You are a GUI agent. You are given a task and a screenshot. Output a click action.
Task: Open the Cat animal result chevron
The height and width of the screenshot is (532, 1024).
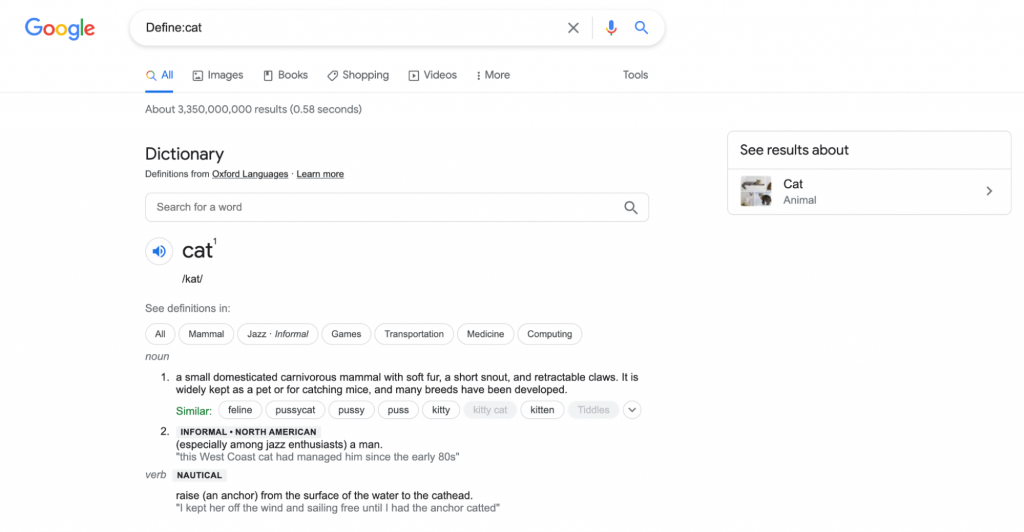coord(989,191)
